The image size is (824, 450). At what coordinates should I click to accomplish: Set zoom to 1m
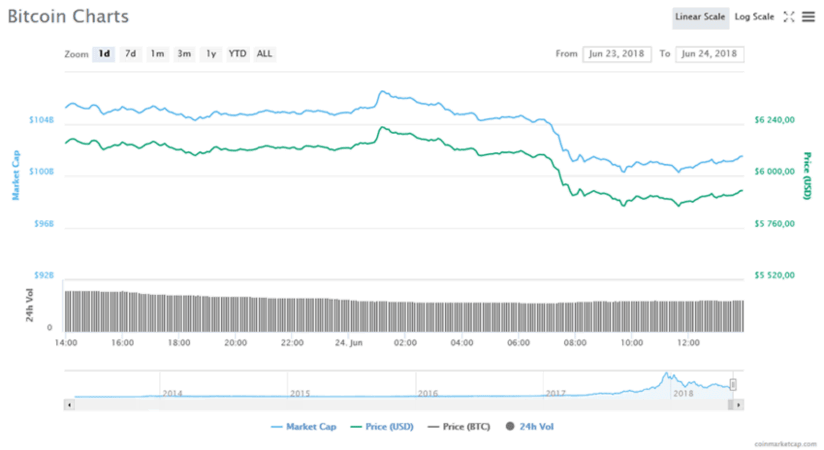coord(157,54)
